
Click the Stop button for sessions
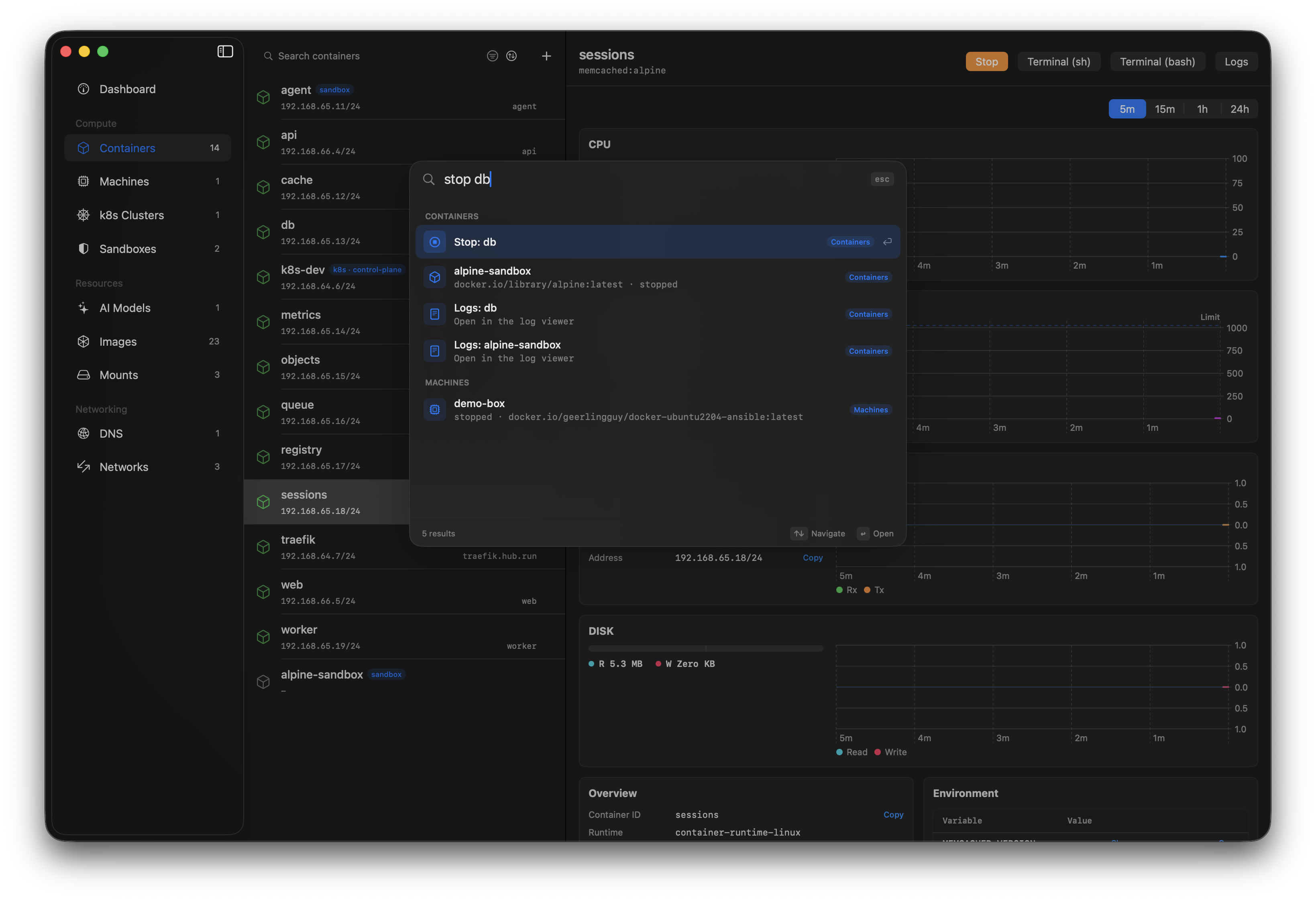point(986,62)
